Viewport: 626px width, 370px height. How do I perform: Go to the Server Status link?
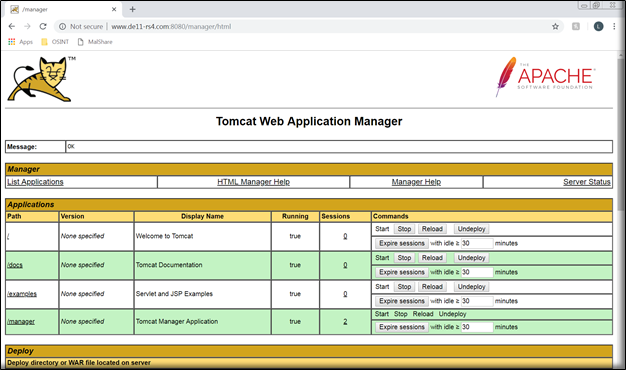(586, 182)
